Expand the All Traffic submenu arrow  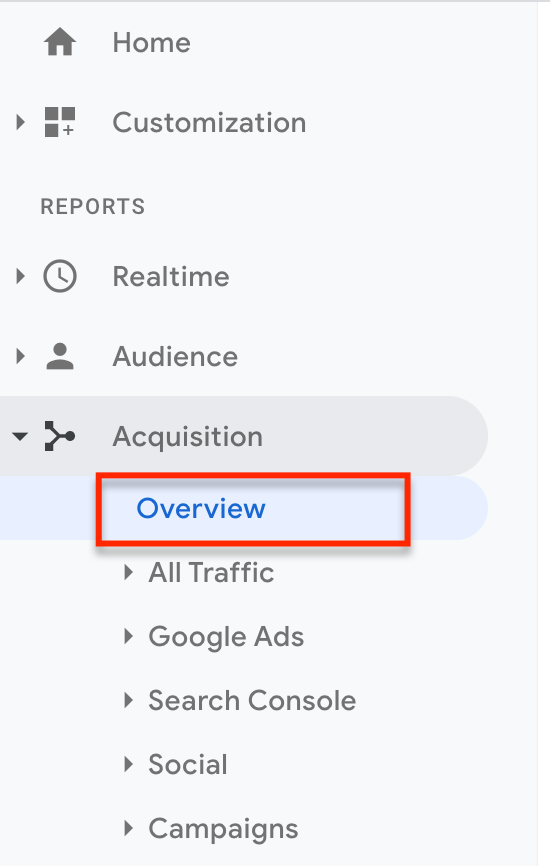(x=129, y=572)
